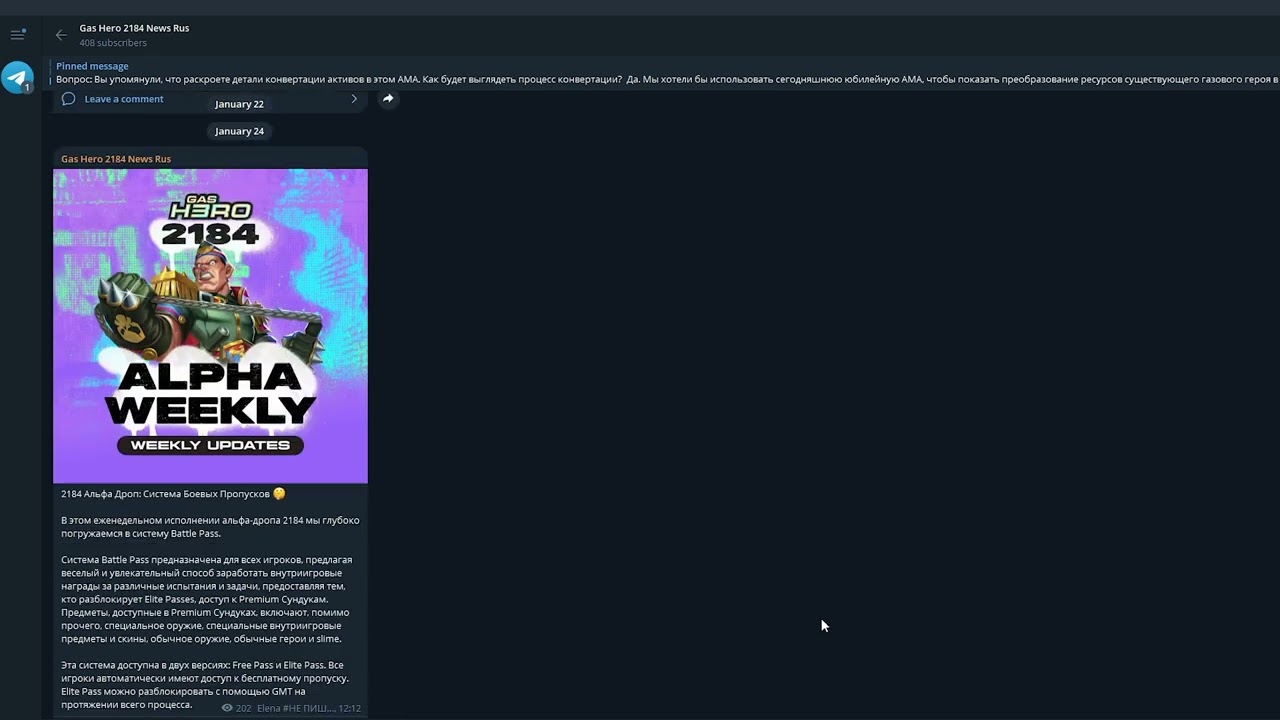The height and width of the screenshot is (720, 1280).
Task: Click the Gas Hero 2184 News Rus sender name
Action: pos(116,159)
